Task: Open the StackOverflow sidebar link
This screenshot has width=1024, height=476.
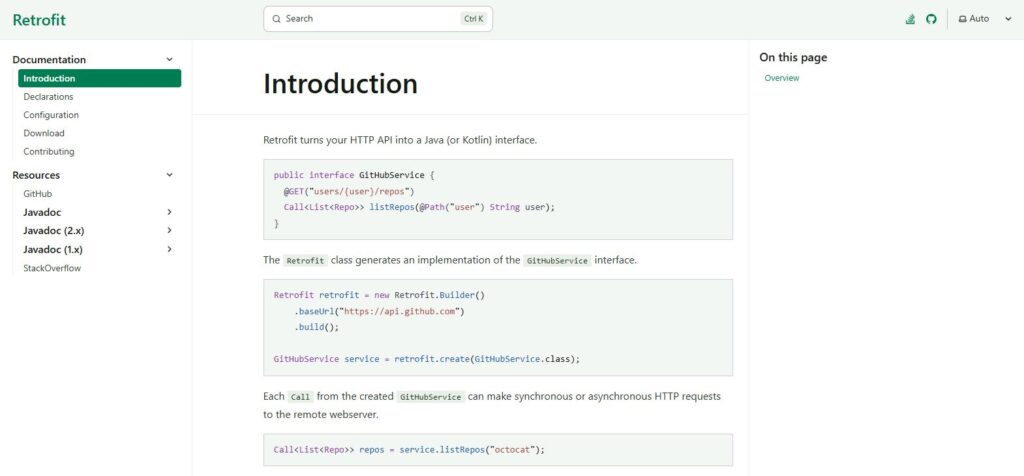Action: (x=52, y=268)
